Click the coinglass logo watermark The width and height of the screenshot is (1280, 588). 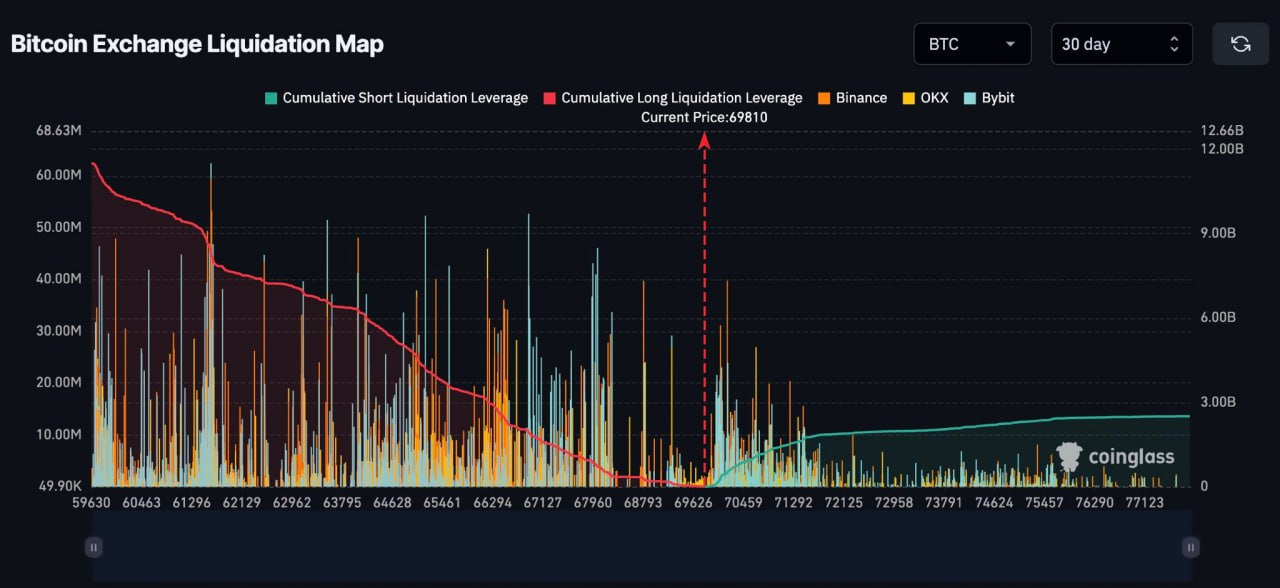[1116, 457]
